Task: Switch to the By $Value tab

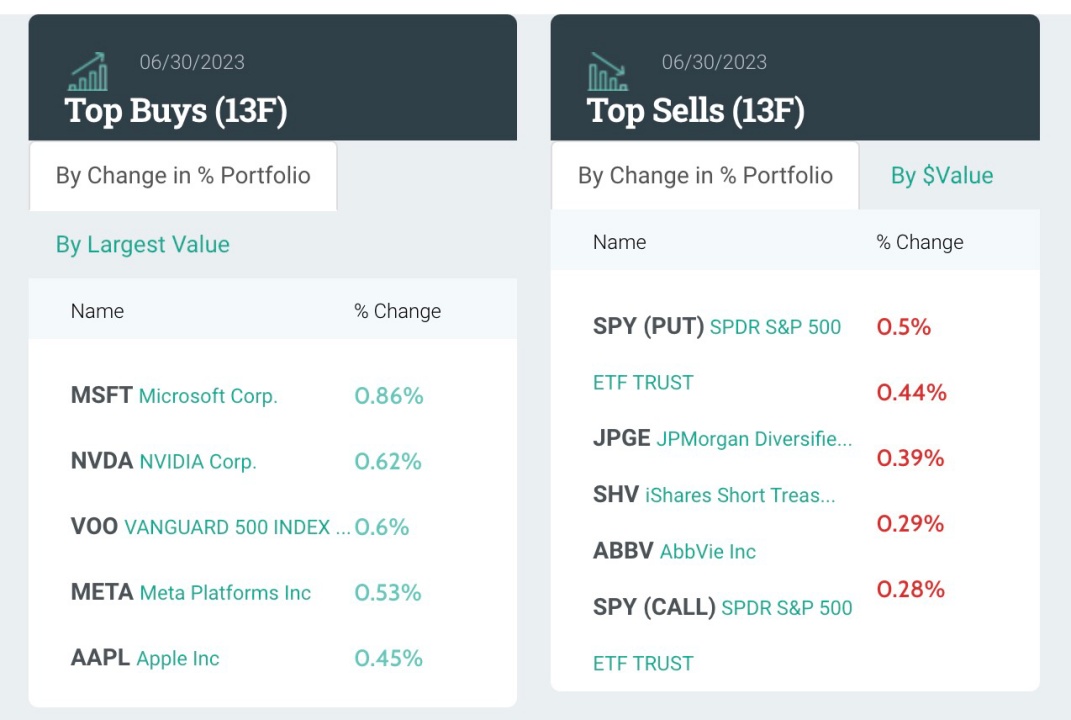Action: coord(942,176)
